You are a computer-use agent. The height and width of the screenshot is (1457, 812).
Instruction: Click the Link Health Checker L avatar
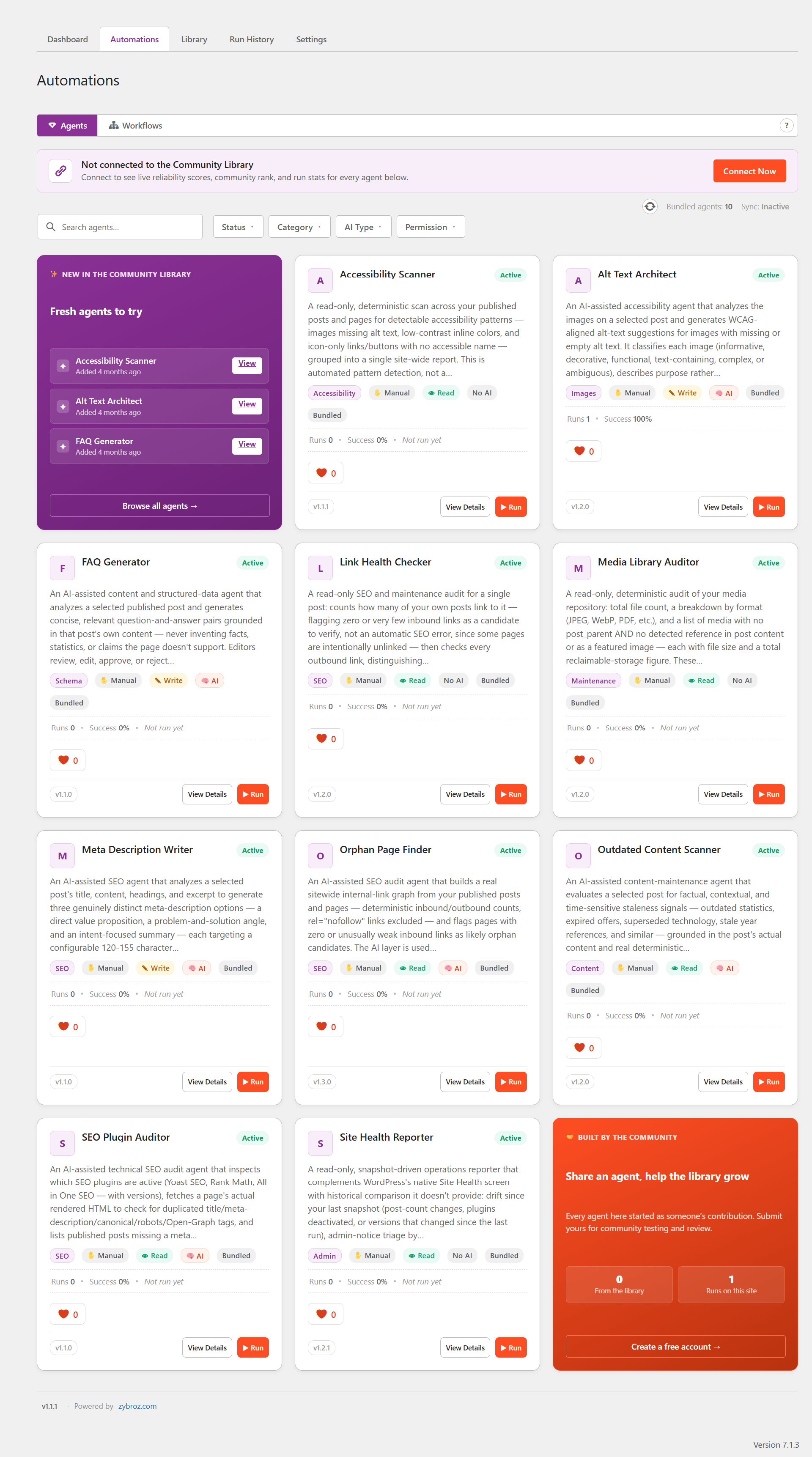click(320, 568)
